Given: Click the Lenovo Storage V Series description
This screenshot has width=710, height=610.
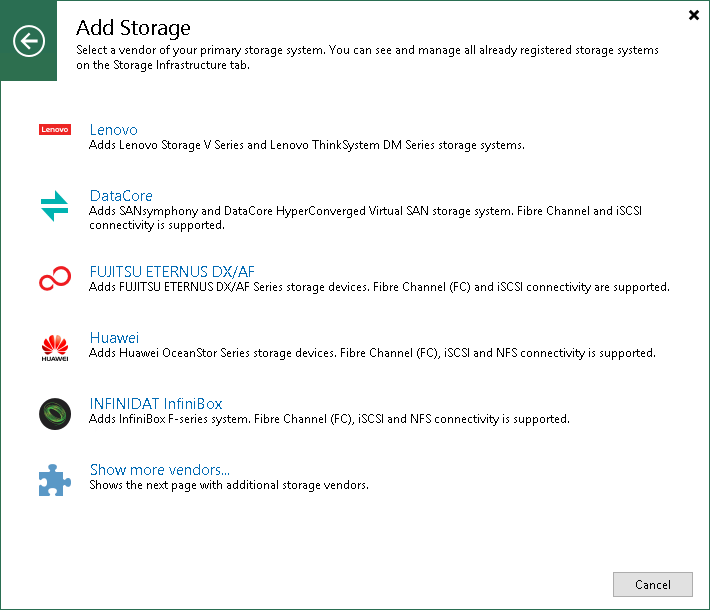Looking at the screenshot, I should (307, 145).
